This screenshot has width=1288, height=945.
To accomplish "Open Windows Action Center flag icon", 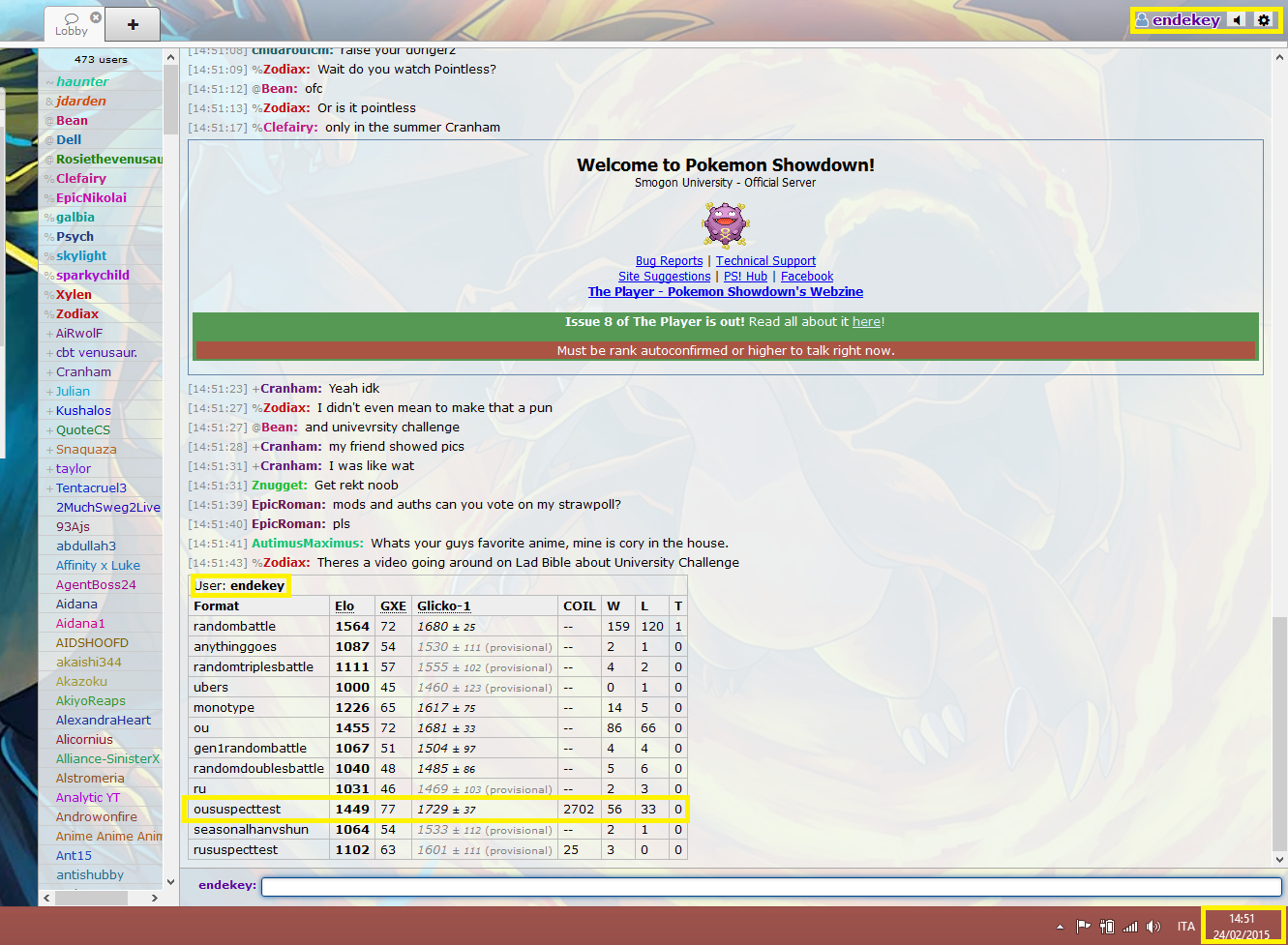I will (1084, 926).
